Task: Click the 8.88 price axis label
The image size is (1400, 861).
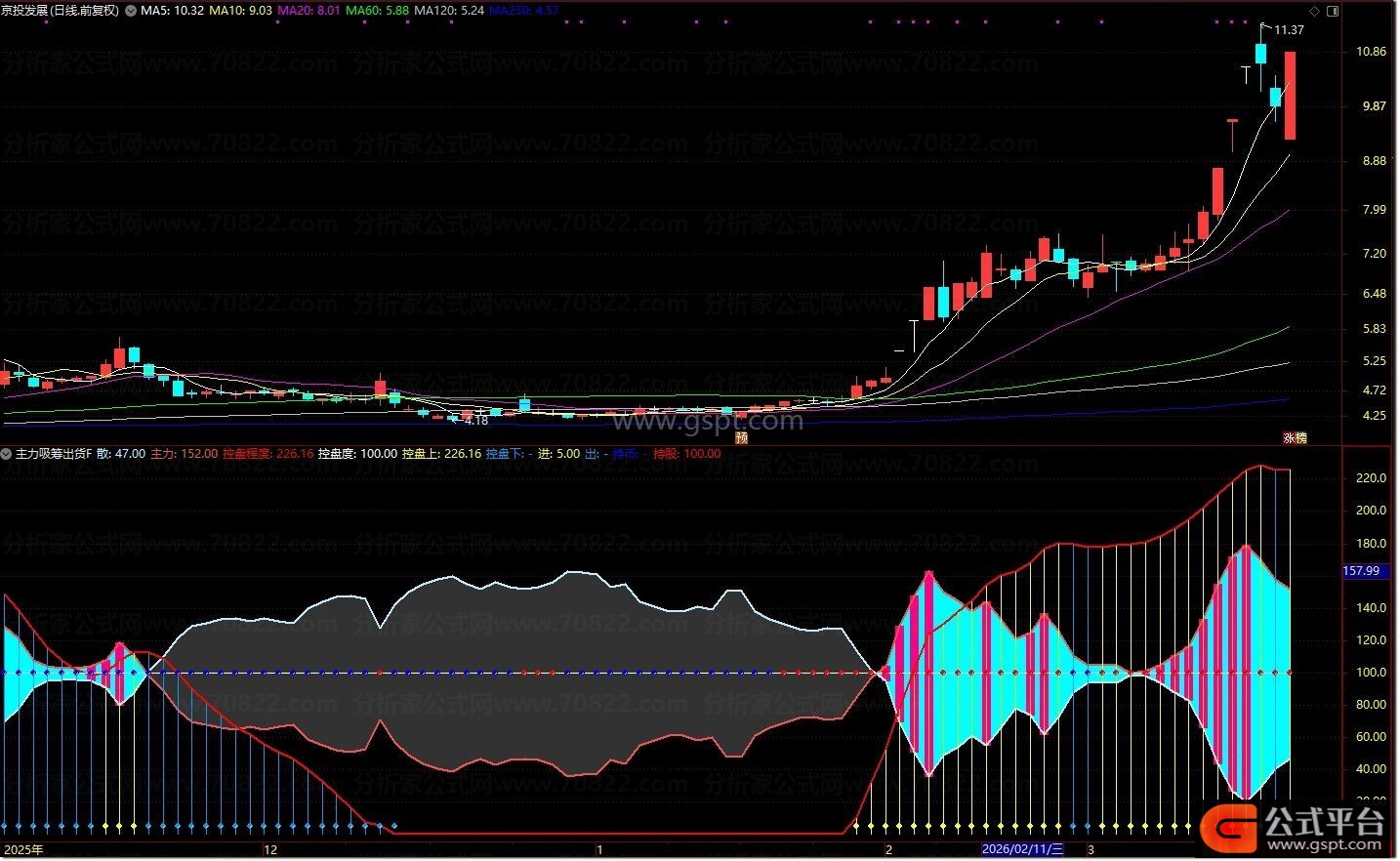Action: click(x=1375, y=162)
